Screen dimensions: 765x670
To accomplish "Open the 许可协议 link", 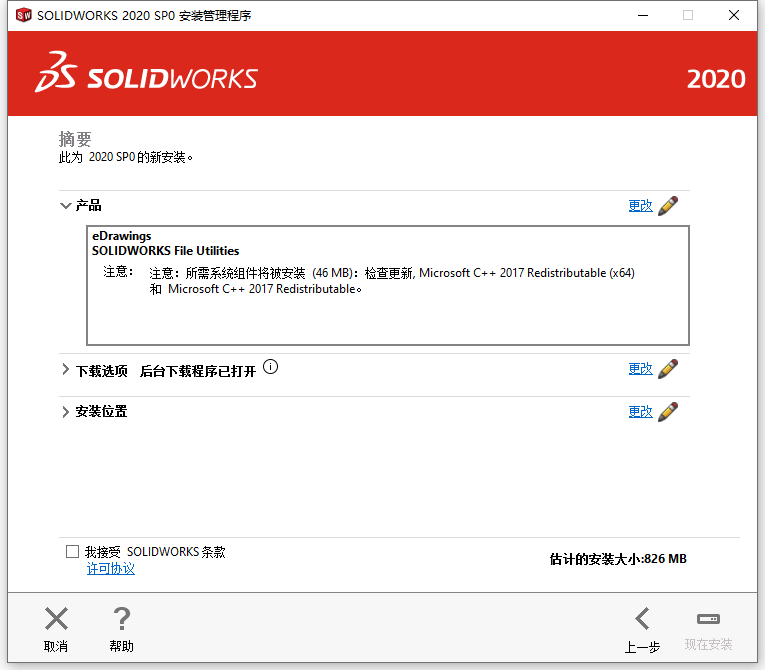I will point(111,568).
